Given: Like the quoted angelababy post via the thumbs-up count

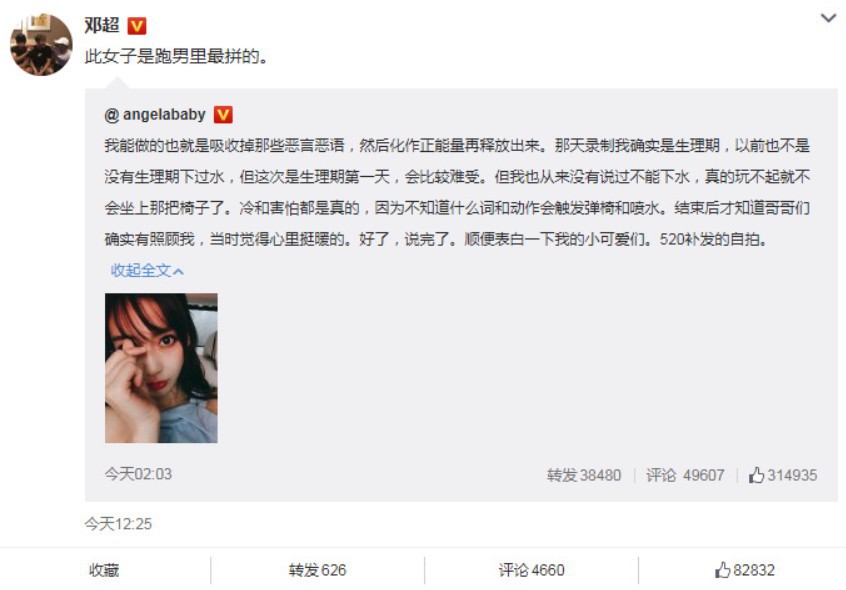Looking at the screenshot, I should tap(782, 475).
